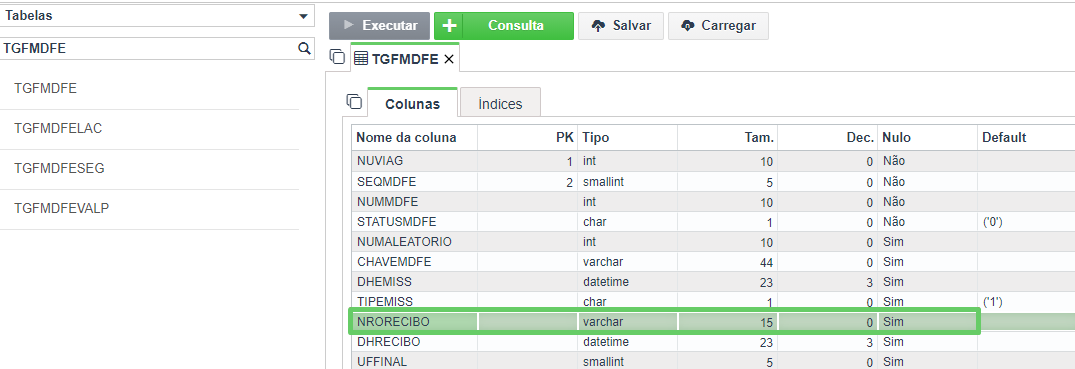Open the Tabelas dropdown
The image size is (1075, 369).
point(157,16)
